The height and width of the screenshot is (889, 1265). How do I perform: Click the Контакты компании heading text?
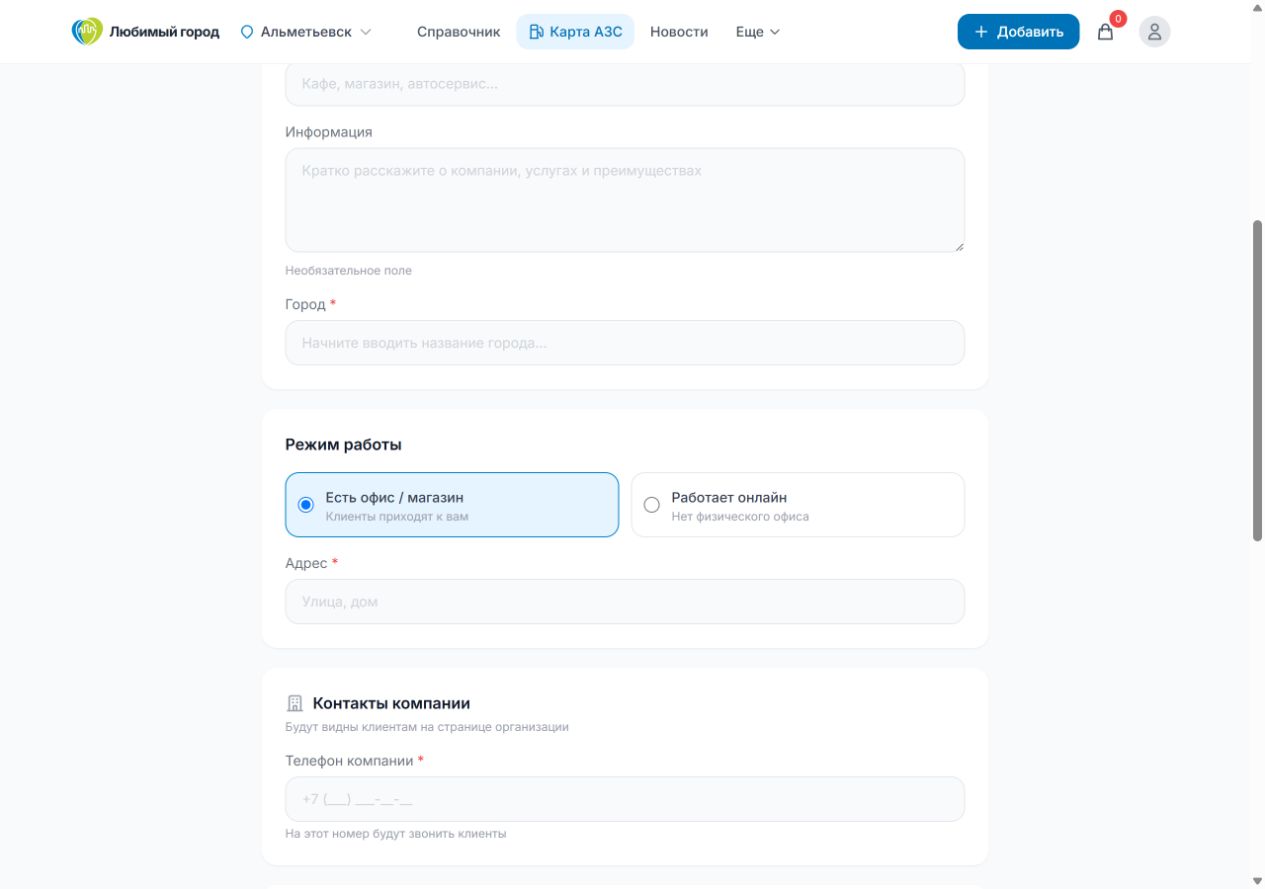pos(391,704)
